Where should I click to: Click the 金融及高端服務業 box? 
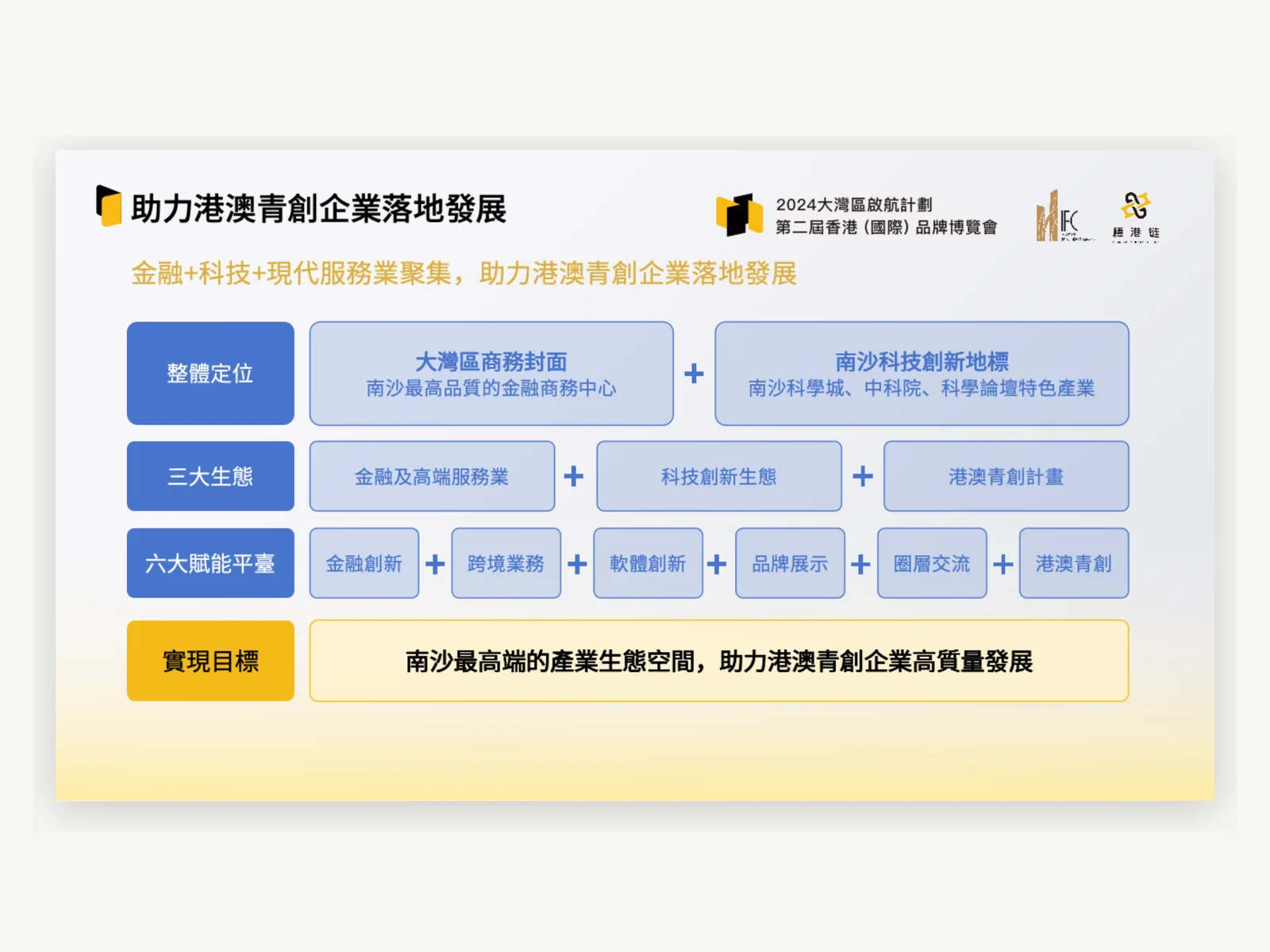click(432, 476)
